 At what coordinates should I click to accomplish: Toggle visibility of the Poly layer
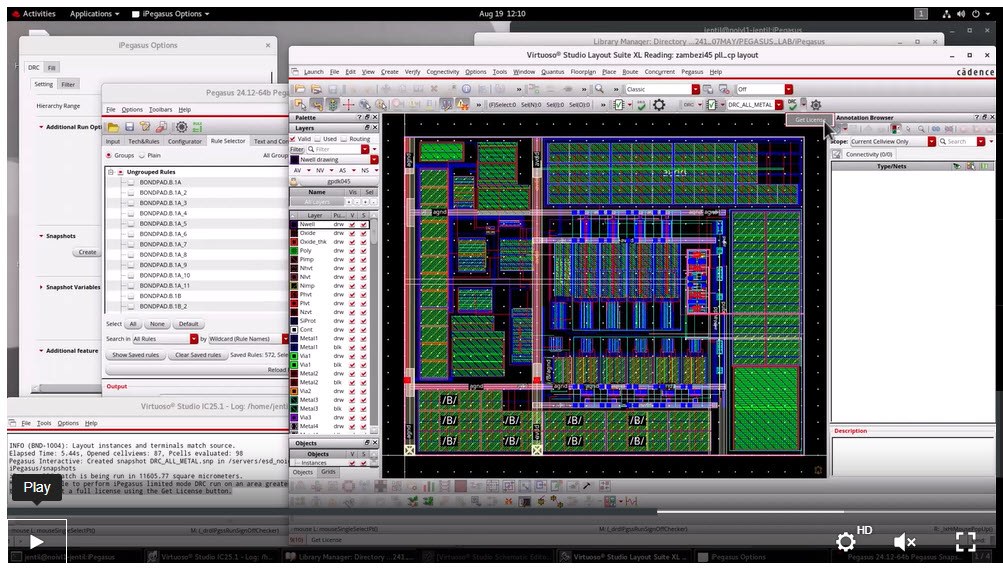click(353, 250)
